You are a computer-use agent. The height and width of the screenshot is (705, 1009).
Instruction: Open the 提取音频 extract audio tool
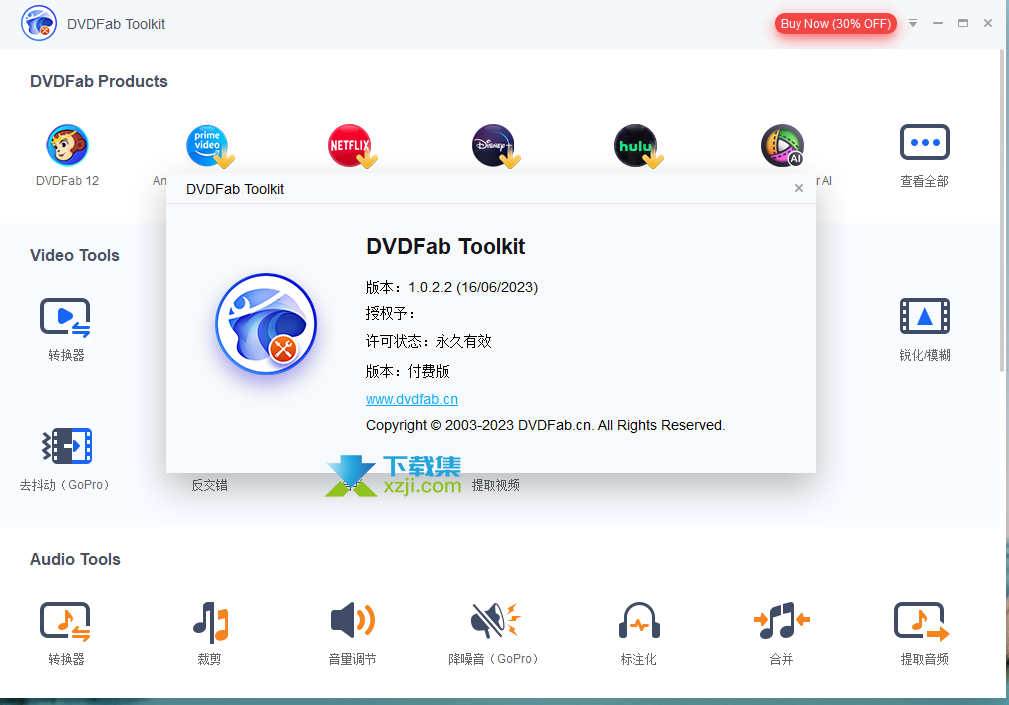[x=922, y=621]
